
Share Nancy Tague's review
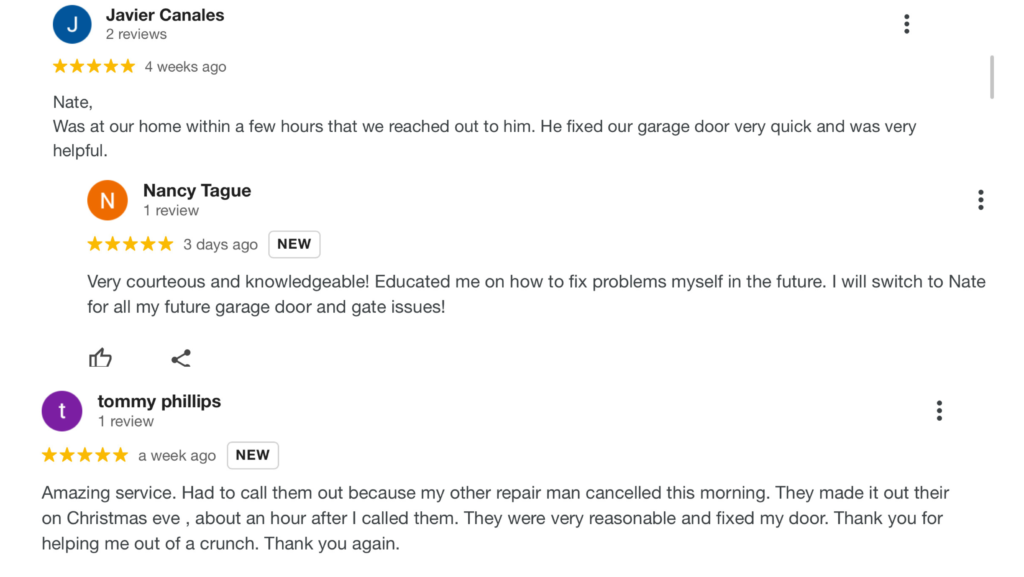click(x=181, y=358)
